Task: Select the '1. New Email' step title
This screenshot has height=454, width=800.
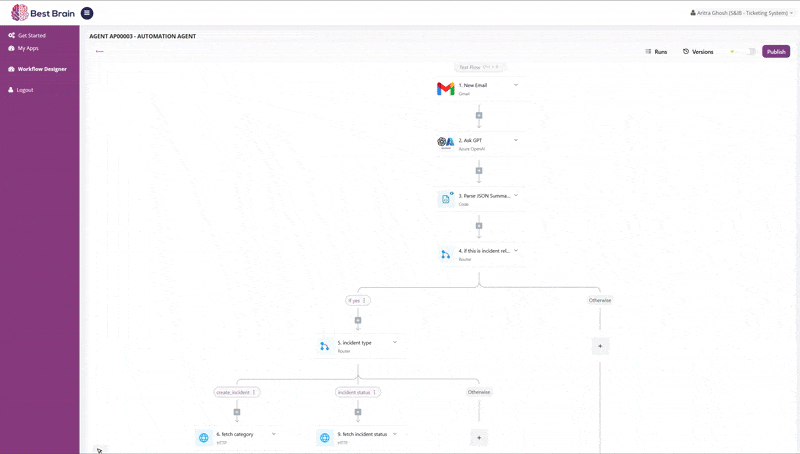Action: (x=473, y=85)
